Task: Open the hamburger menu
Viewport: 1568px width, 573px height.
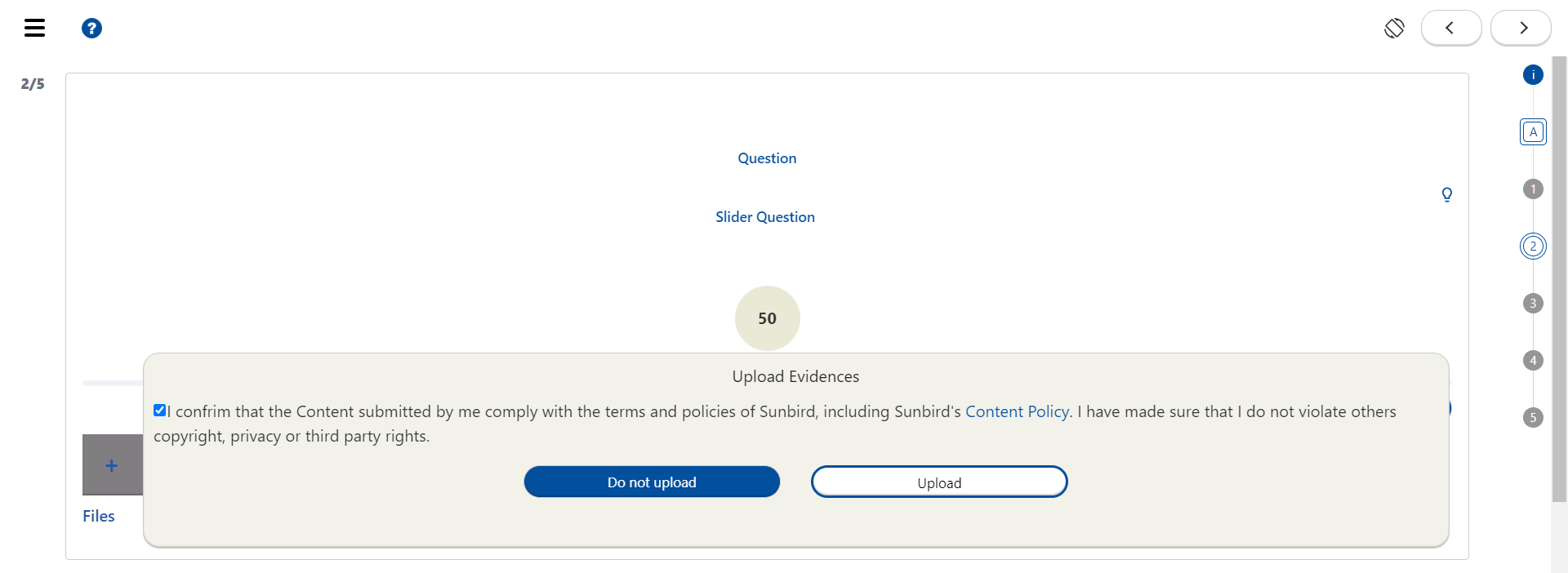Action: (34, 29)
